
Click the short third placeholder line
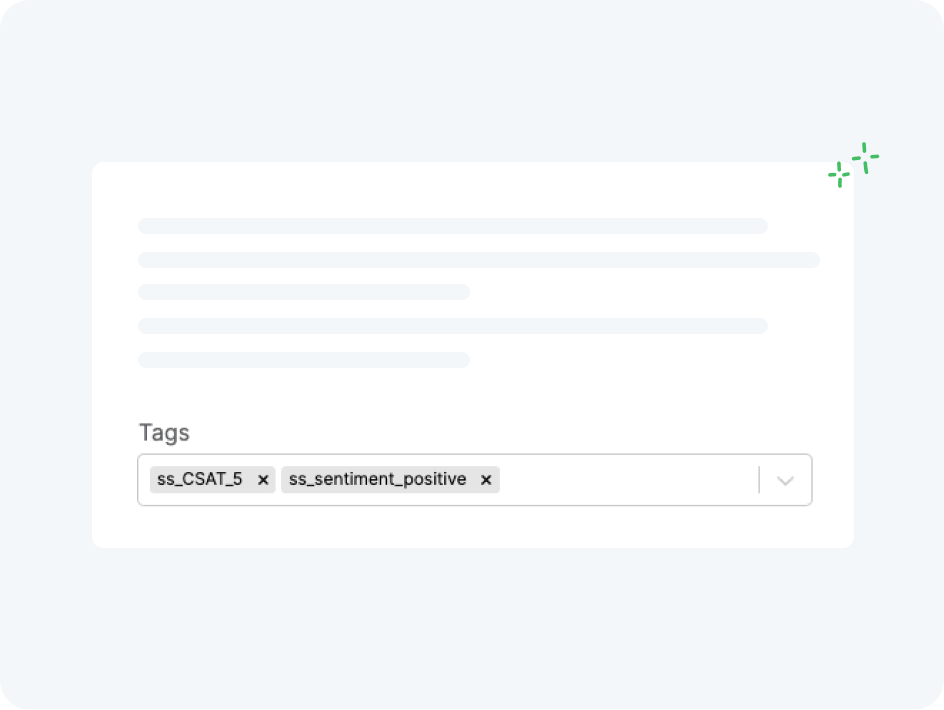(304, 292)
